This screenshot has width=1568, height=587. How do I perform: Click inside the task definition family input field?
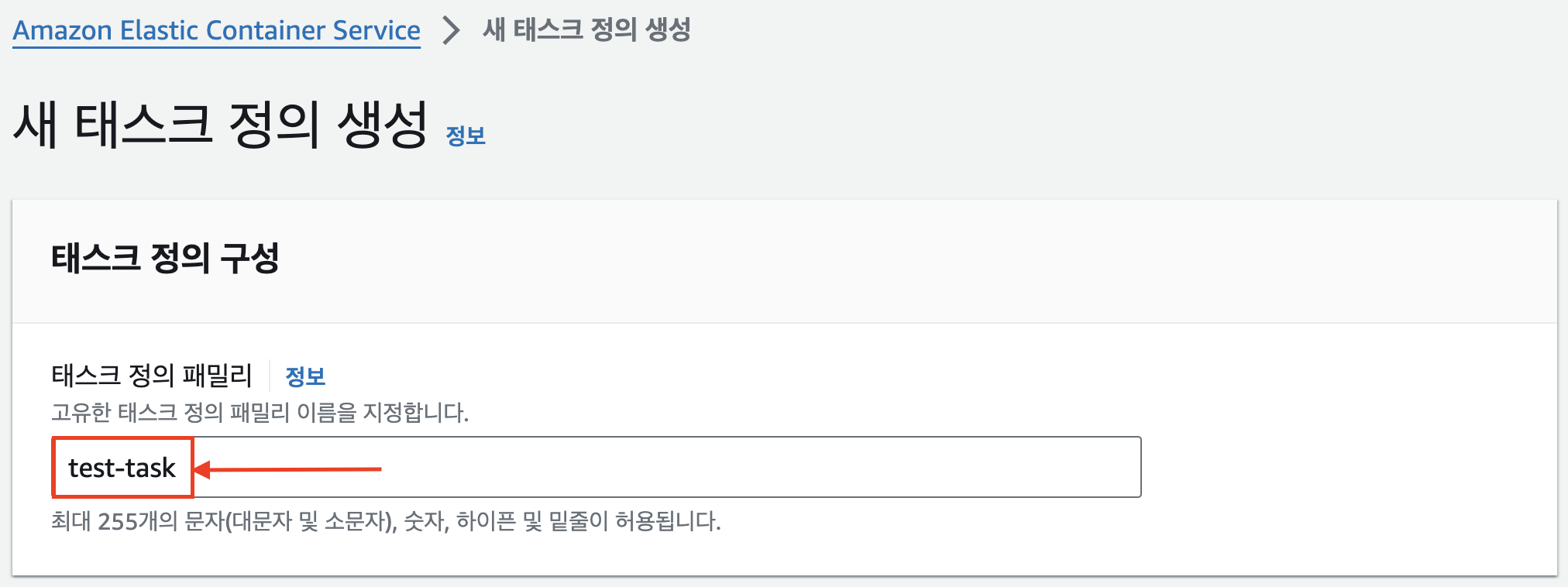click(542, 467)
